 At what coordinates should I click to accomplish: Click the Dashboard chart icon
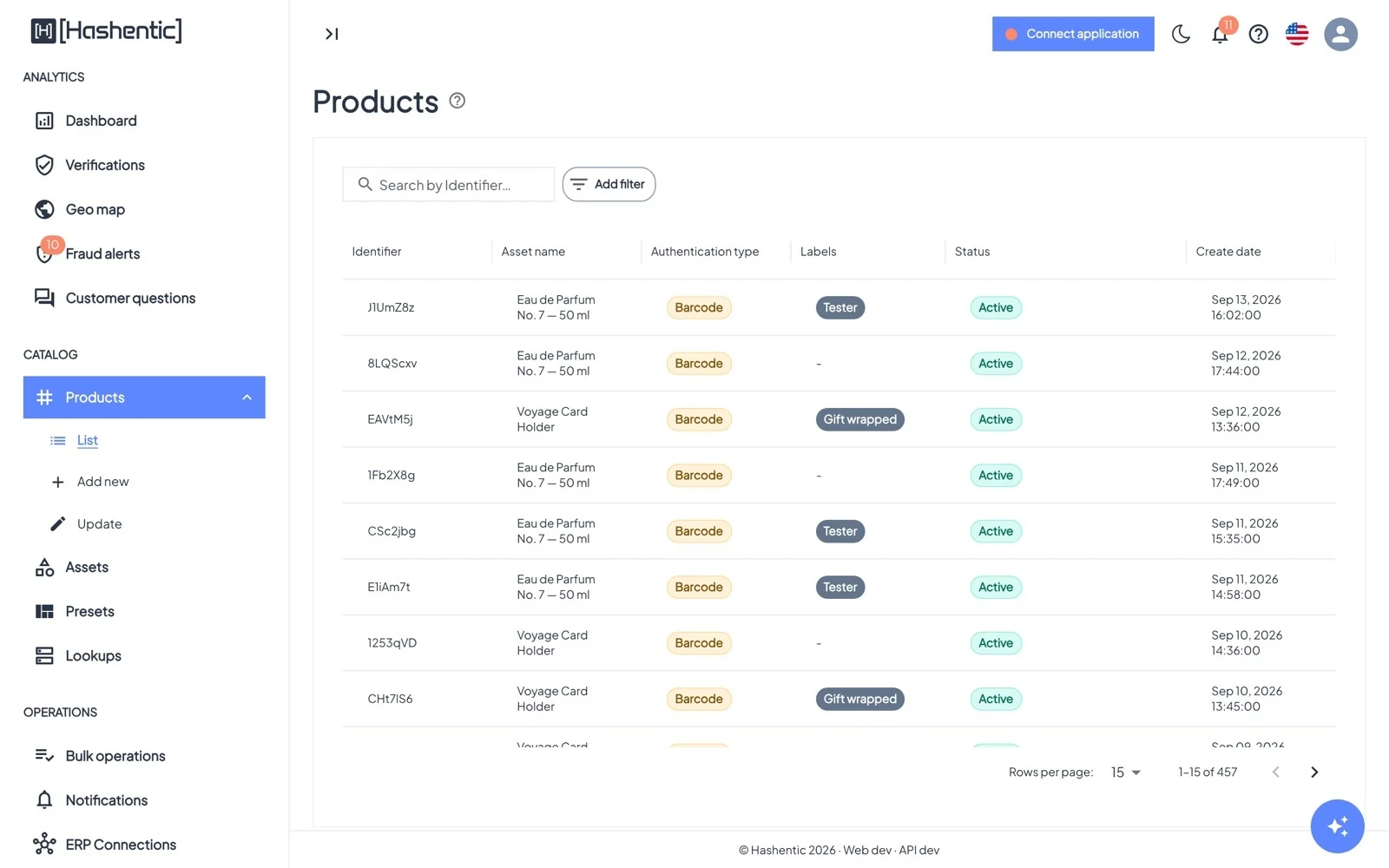click(x=44, y=121)
